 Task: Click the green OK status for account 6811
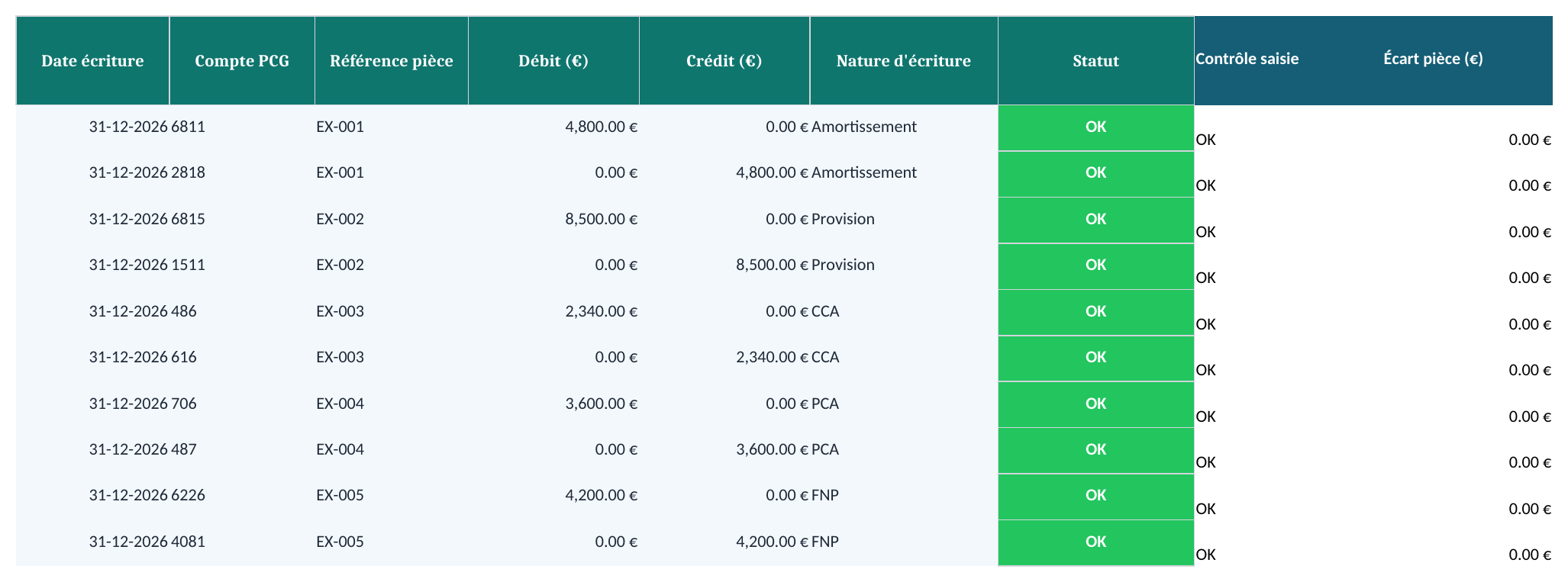[1095, 127]
